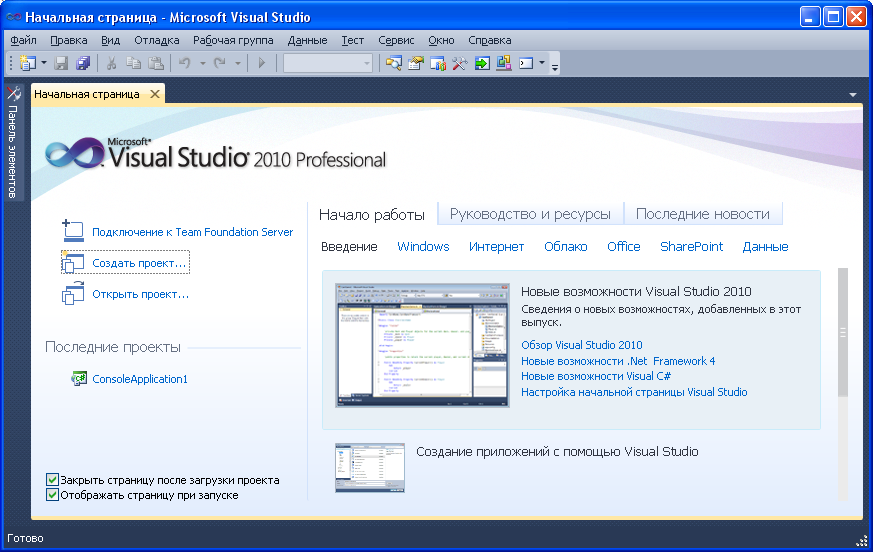Open the Command Window toolbar icon
The height and width of the screenshot is (552, 873).
[526, 63]
